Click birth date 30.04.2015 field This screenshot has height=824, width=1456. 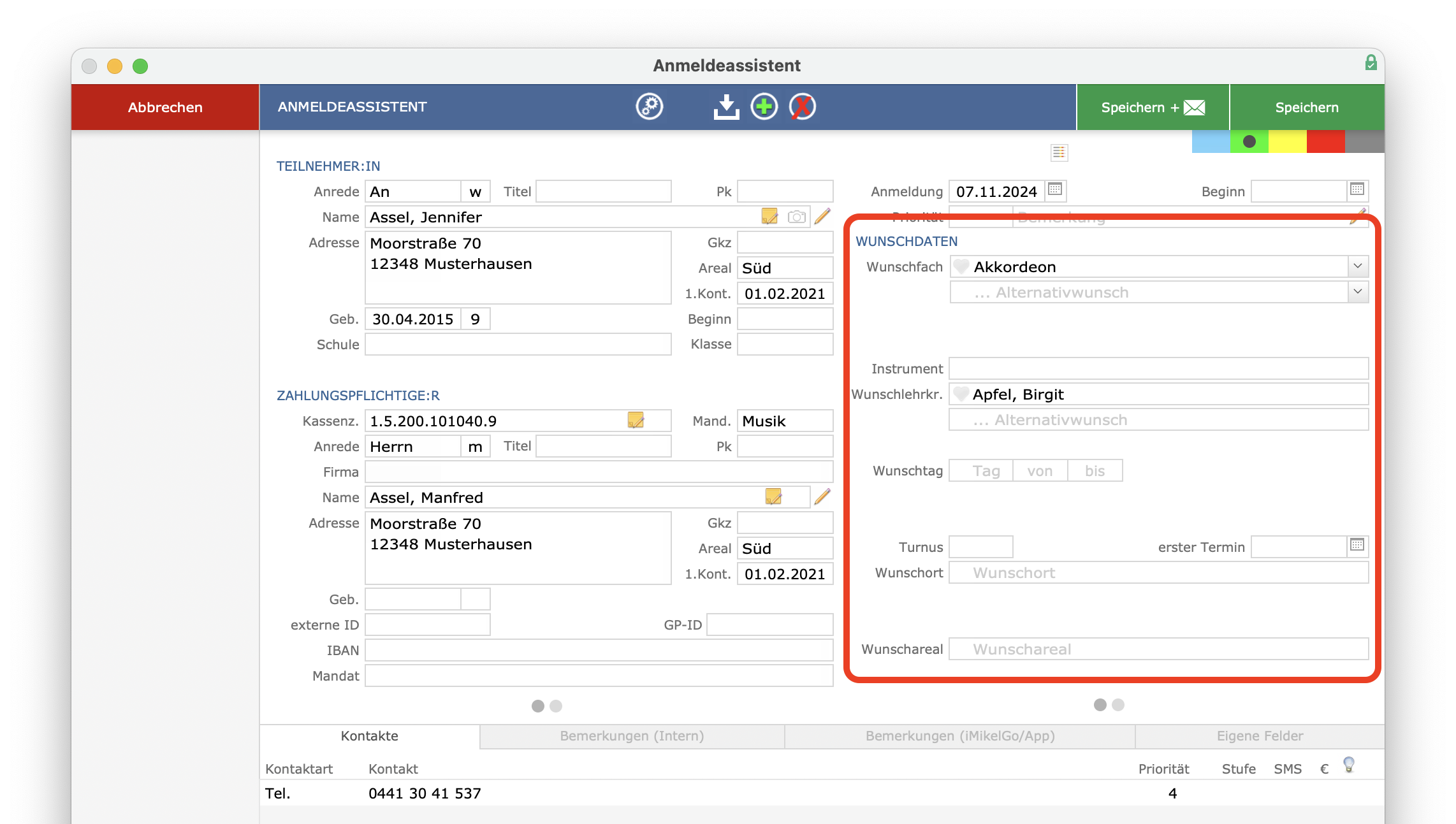click(x=413, y=319)
